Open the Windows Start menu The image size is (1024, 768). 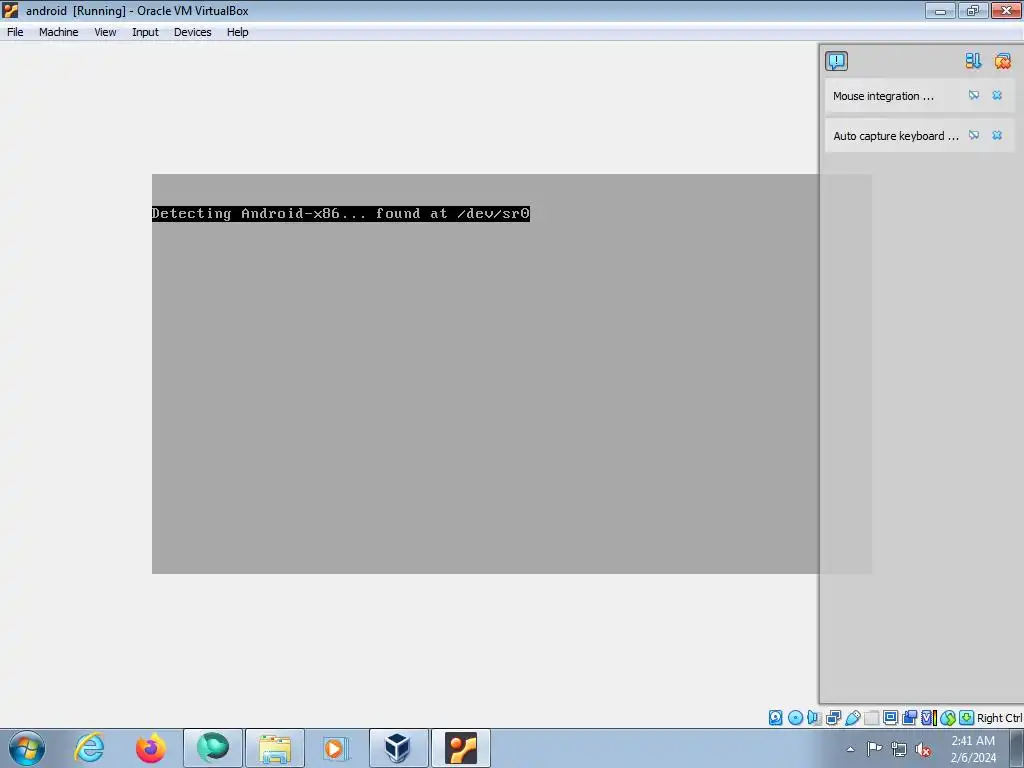point(27,748)
